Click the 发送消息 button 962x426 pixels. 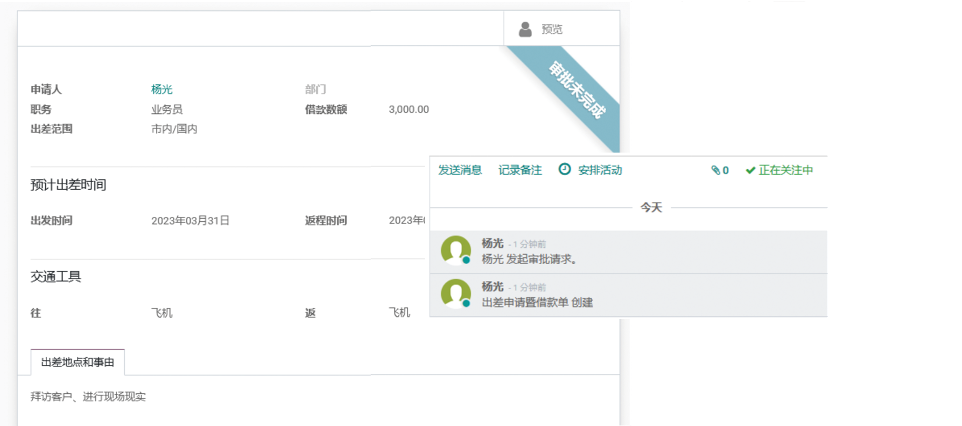tap(460, 170)
